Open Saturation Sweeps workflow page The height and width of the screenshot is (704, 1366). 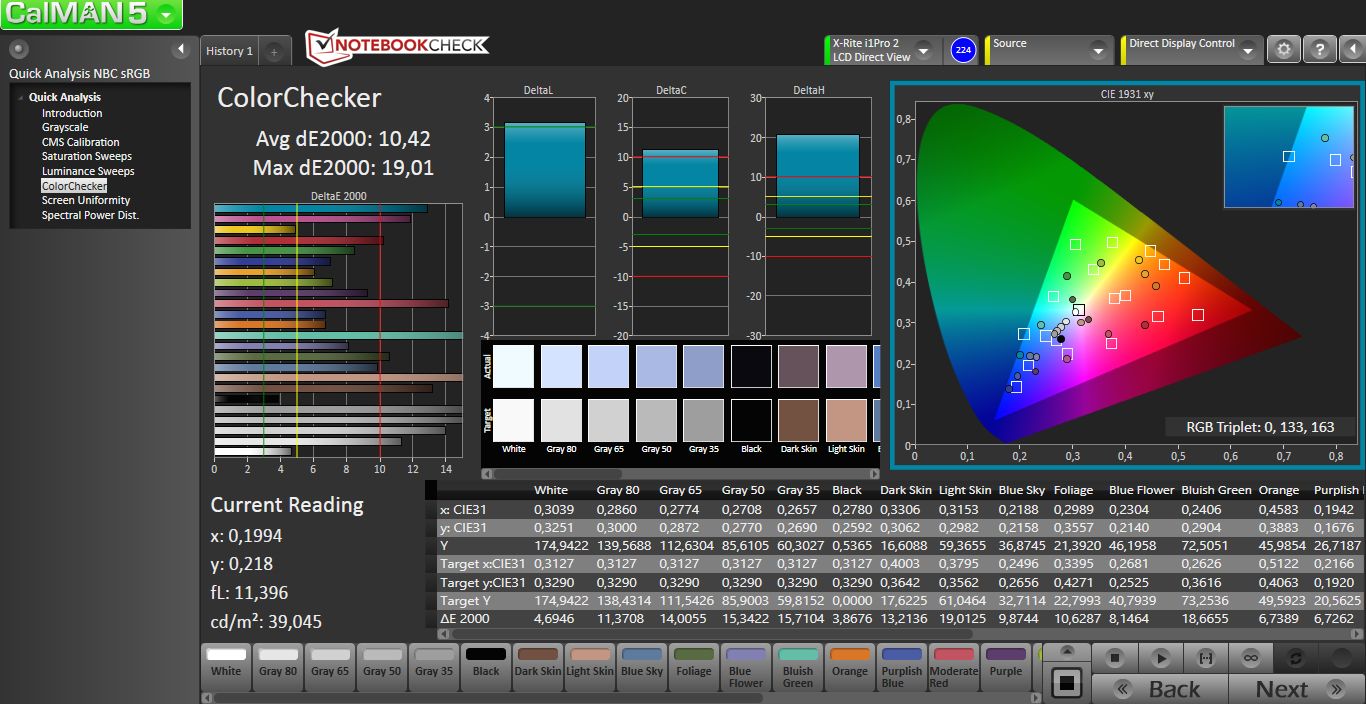coord(87,157)
